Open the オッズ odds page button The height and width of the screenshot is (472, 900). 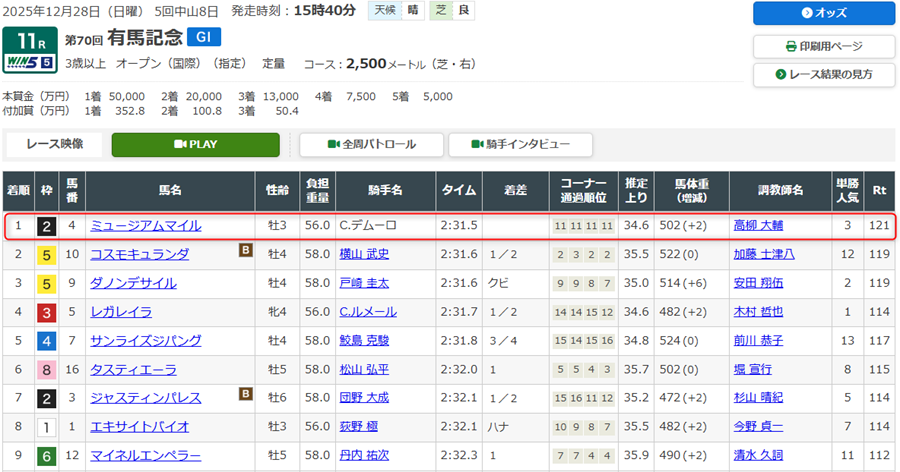(824, 13)
